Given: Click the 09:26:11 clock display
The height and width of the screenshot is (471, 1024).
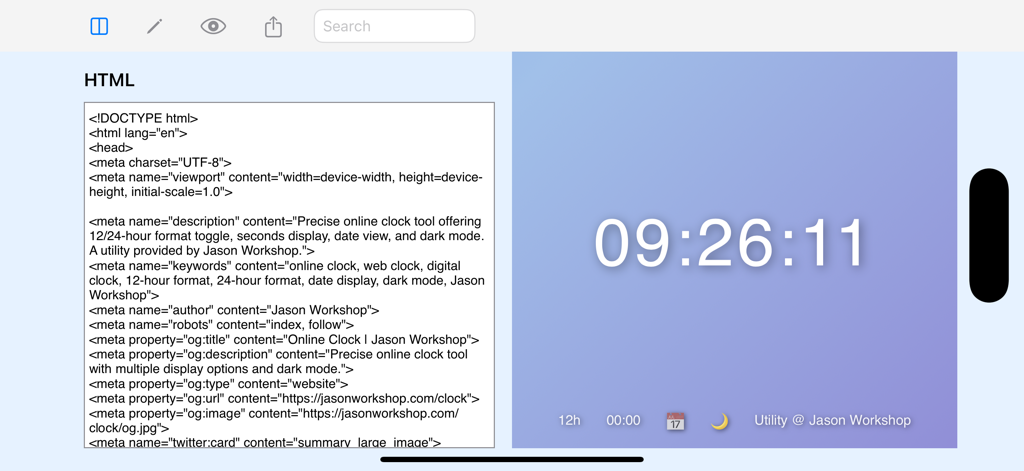Looking at the screenshot, I should (x=729, y=243).
